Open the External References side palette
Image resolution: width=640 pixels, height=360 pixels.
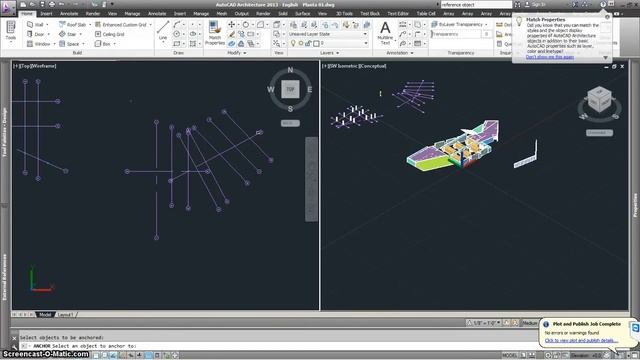tap(4, 277)
